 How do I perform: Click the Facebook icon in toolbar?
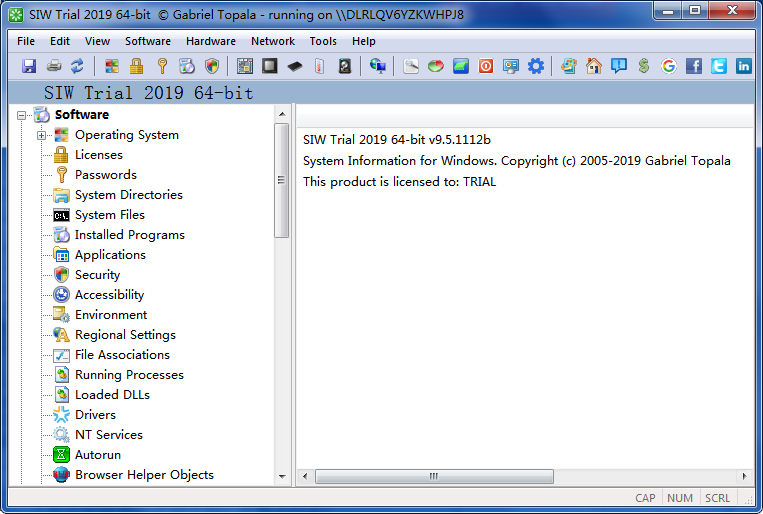point(693,66)
